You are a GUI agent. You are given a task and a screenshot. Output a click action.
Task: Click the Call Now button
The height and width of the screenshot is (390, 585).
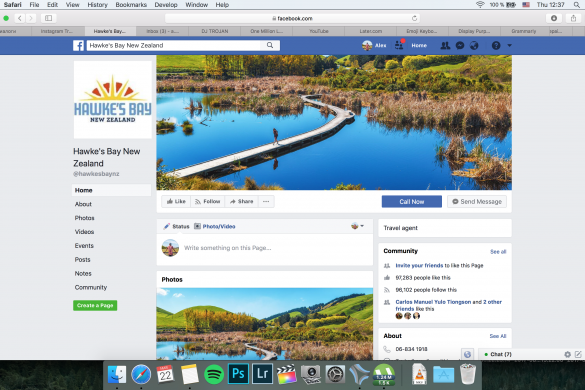point(412,202)
